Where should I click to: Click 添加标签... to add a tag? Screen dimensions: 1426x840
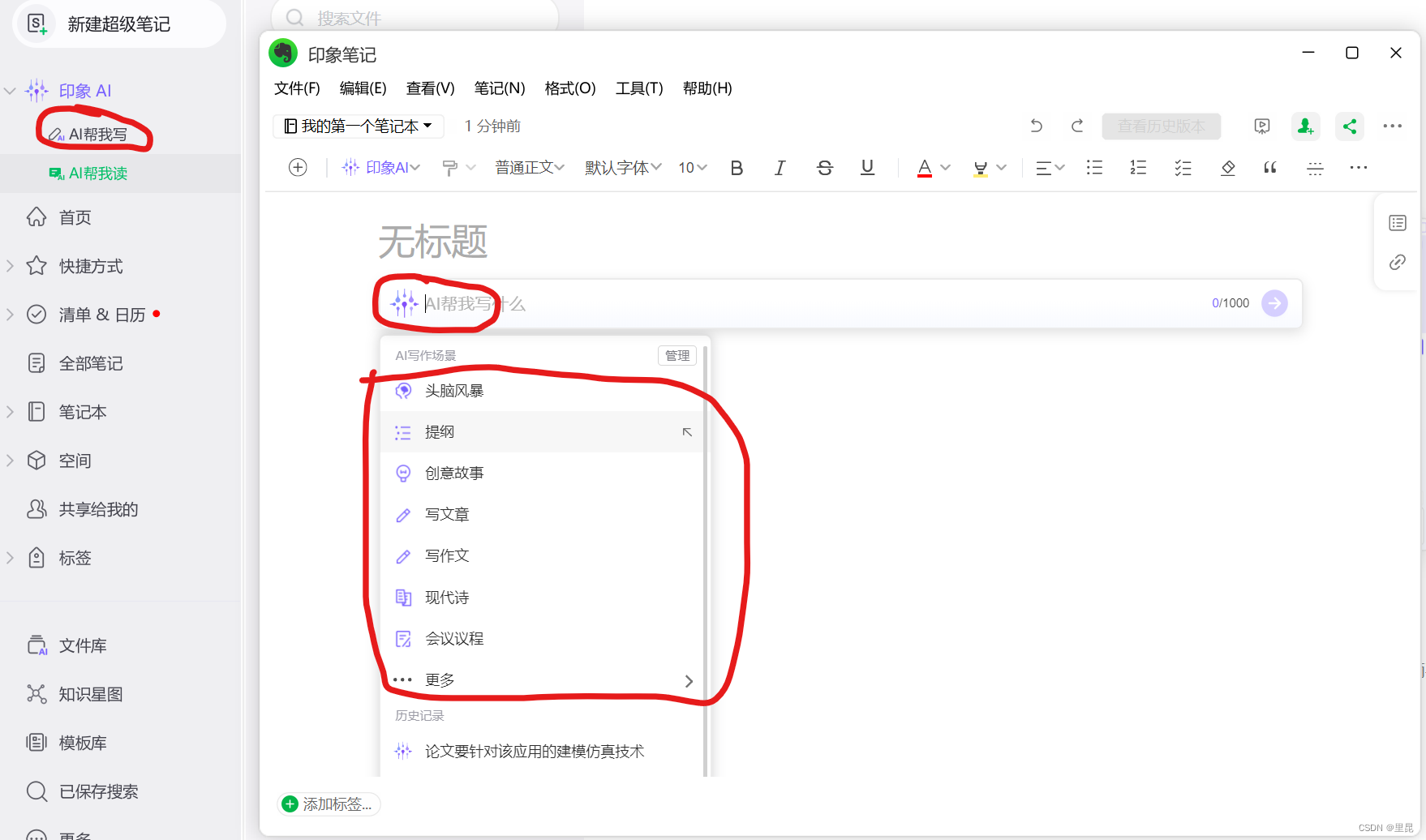[329, 804]
